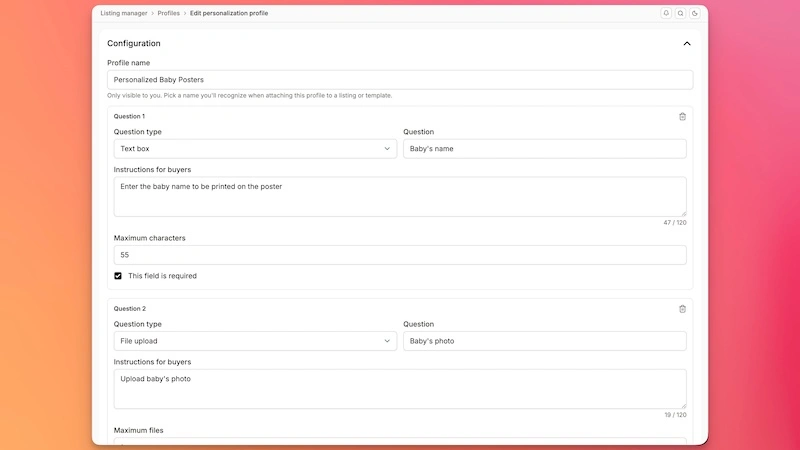
Task: Click the 47 / 120 character counter
Action: point(674,222)
